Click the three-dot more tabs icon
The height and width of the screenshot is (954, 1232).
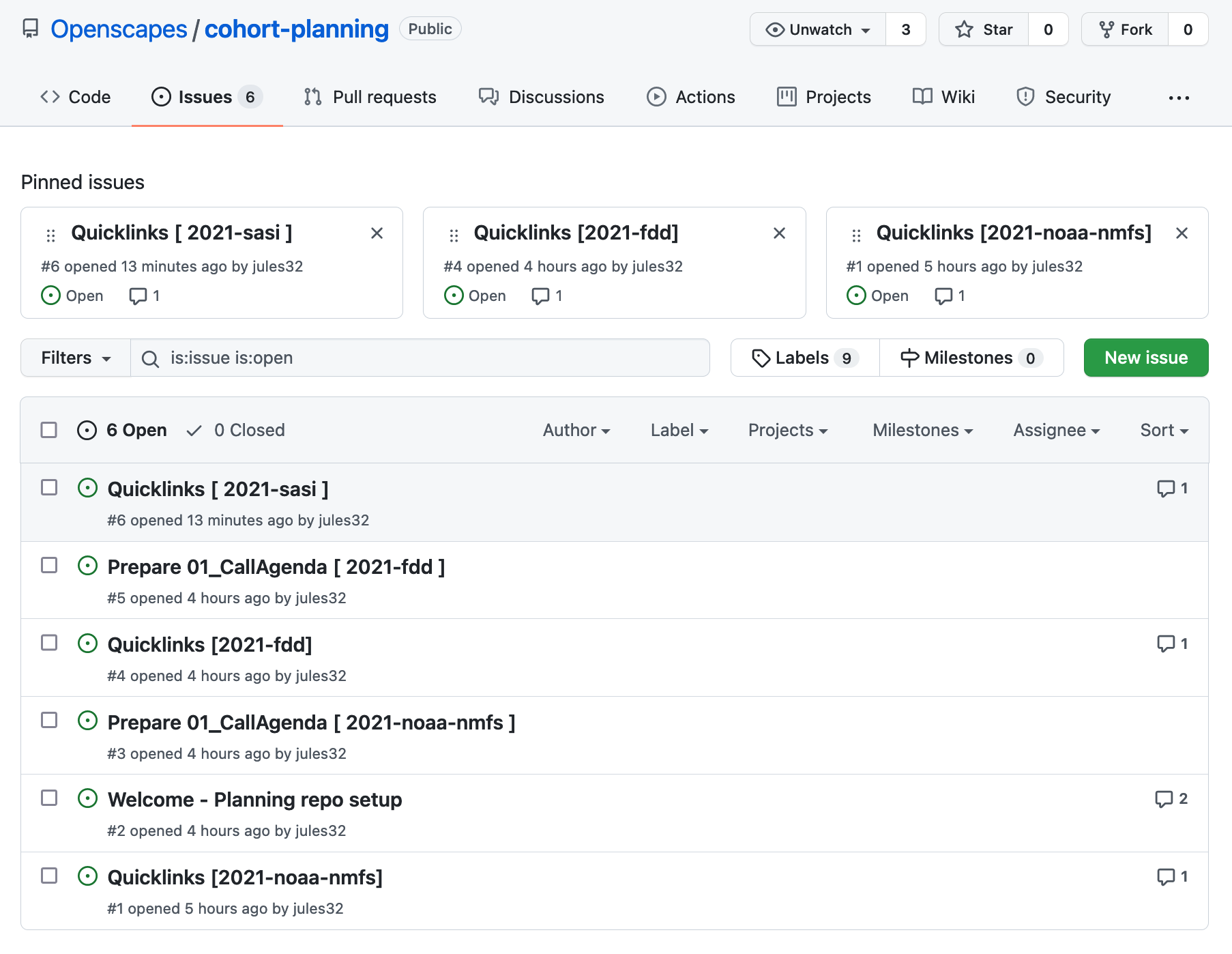click(1178, 98)
